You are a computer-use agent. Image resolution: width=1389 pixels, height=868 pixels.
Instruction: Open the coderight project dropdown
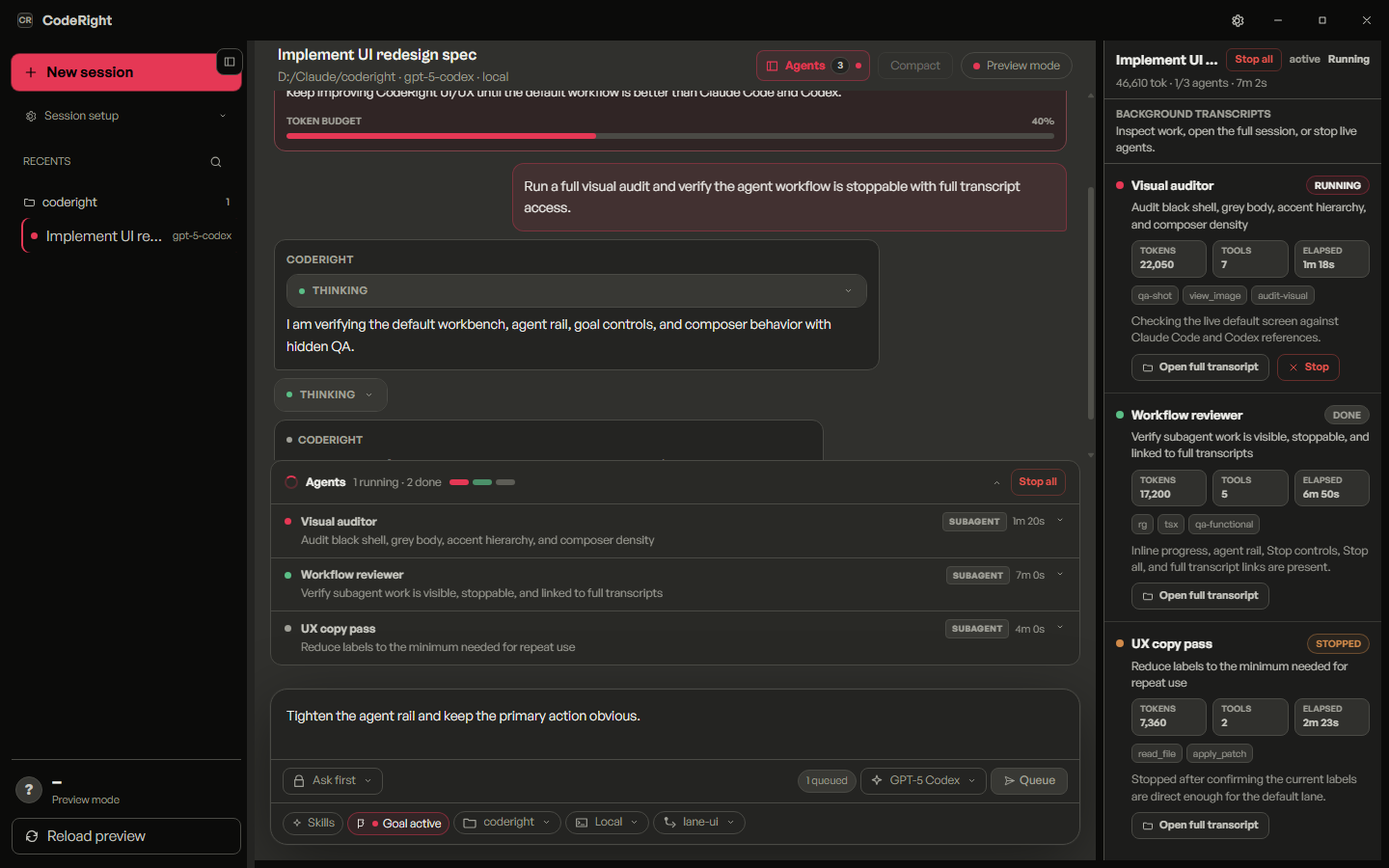[506, 823]
